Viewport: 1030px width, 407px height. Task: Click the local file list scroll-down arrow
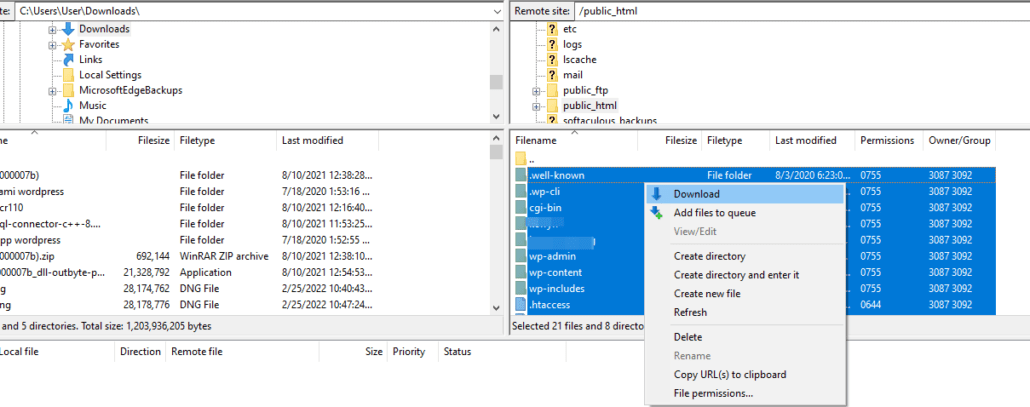point(496,307)
